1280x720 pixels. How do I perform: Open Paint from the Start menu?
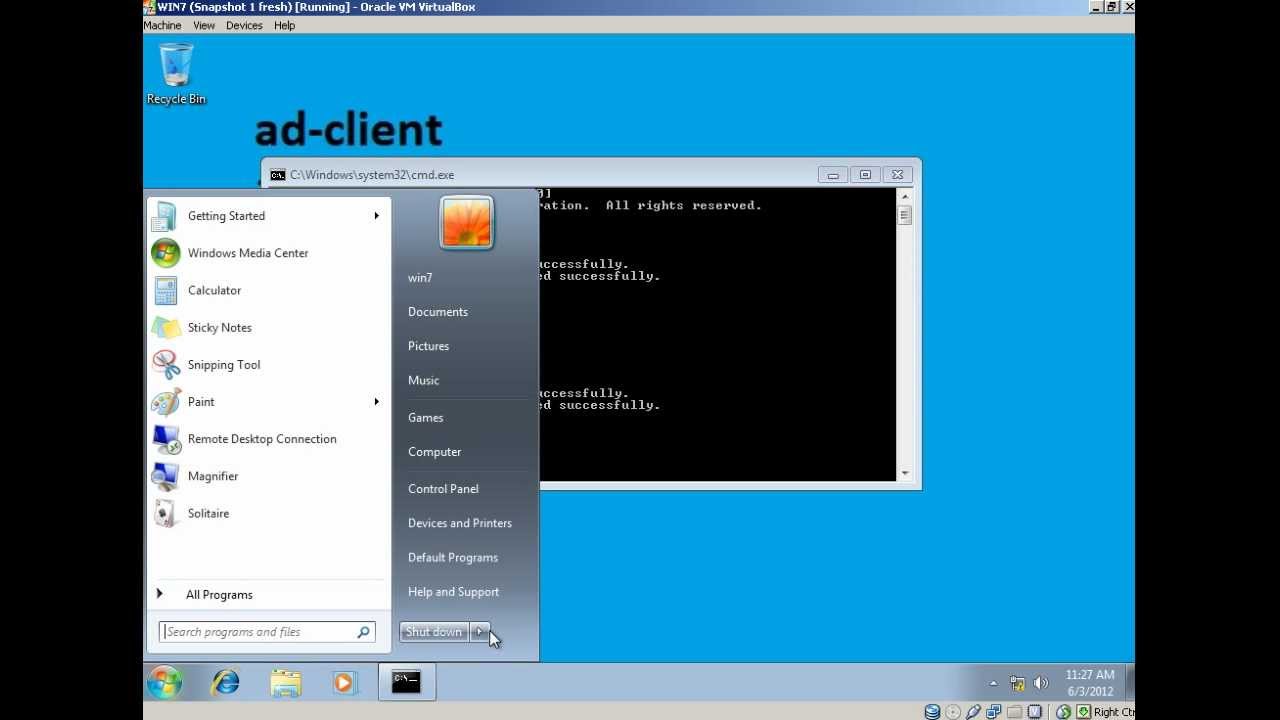click(267, 401)
